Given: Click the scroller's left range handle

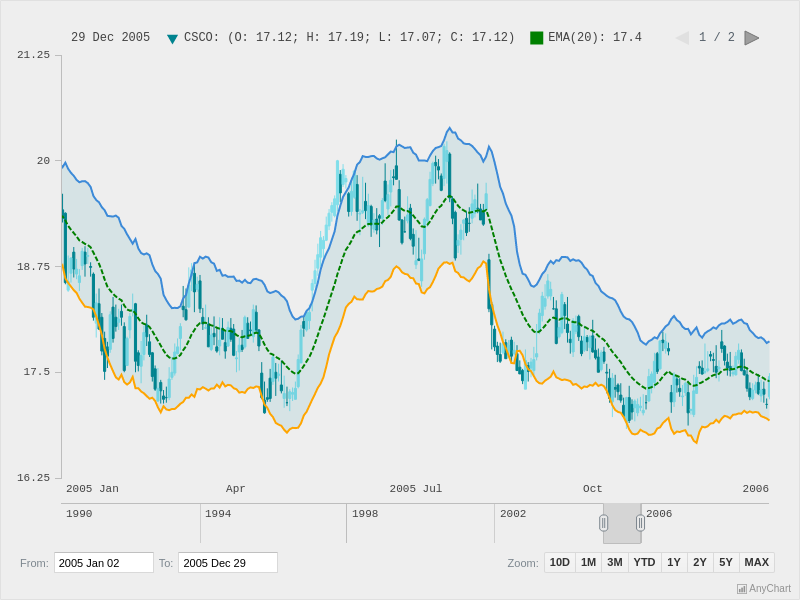Looking at the screenshot, I should 604,523.
